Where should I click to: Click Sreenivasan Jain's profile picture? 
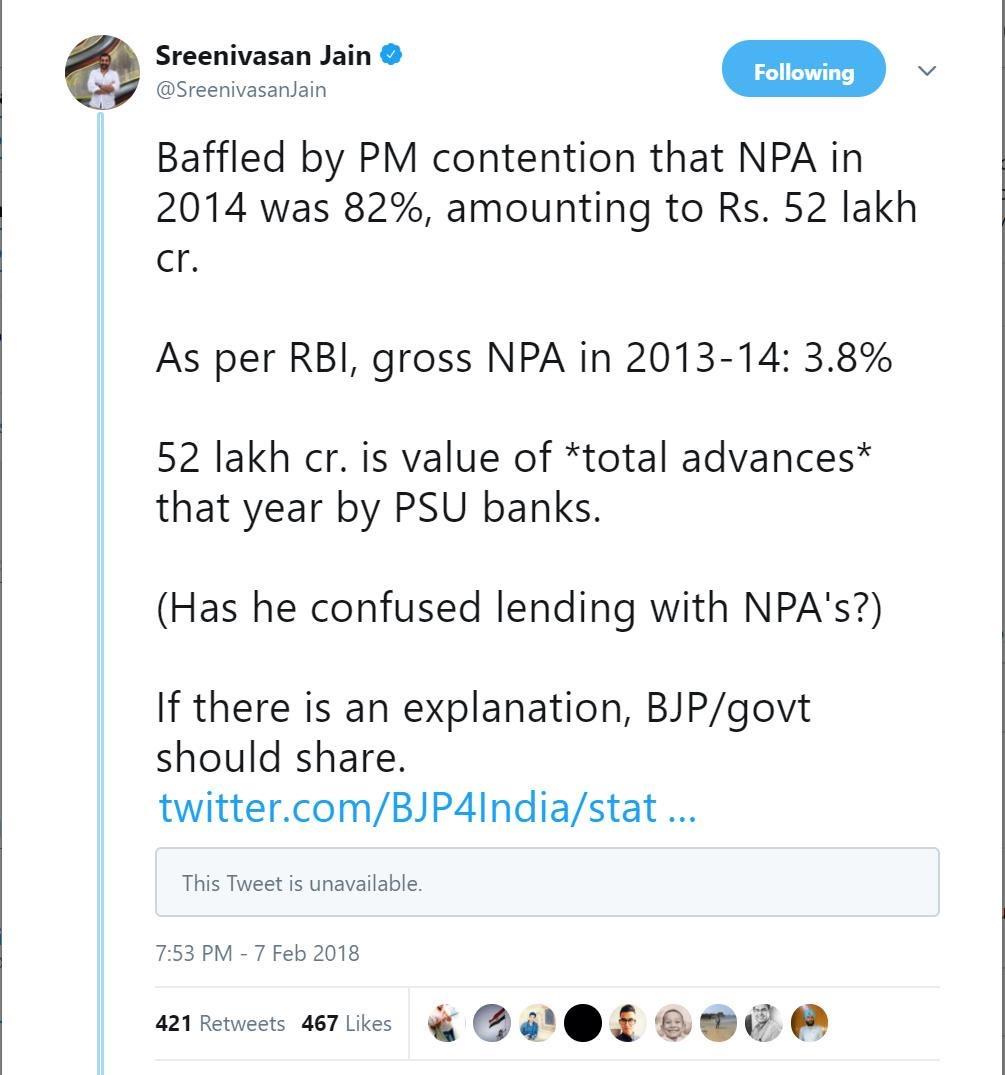pyautogui.click(x=102, y=72)
